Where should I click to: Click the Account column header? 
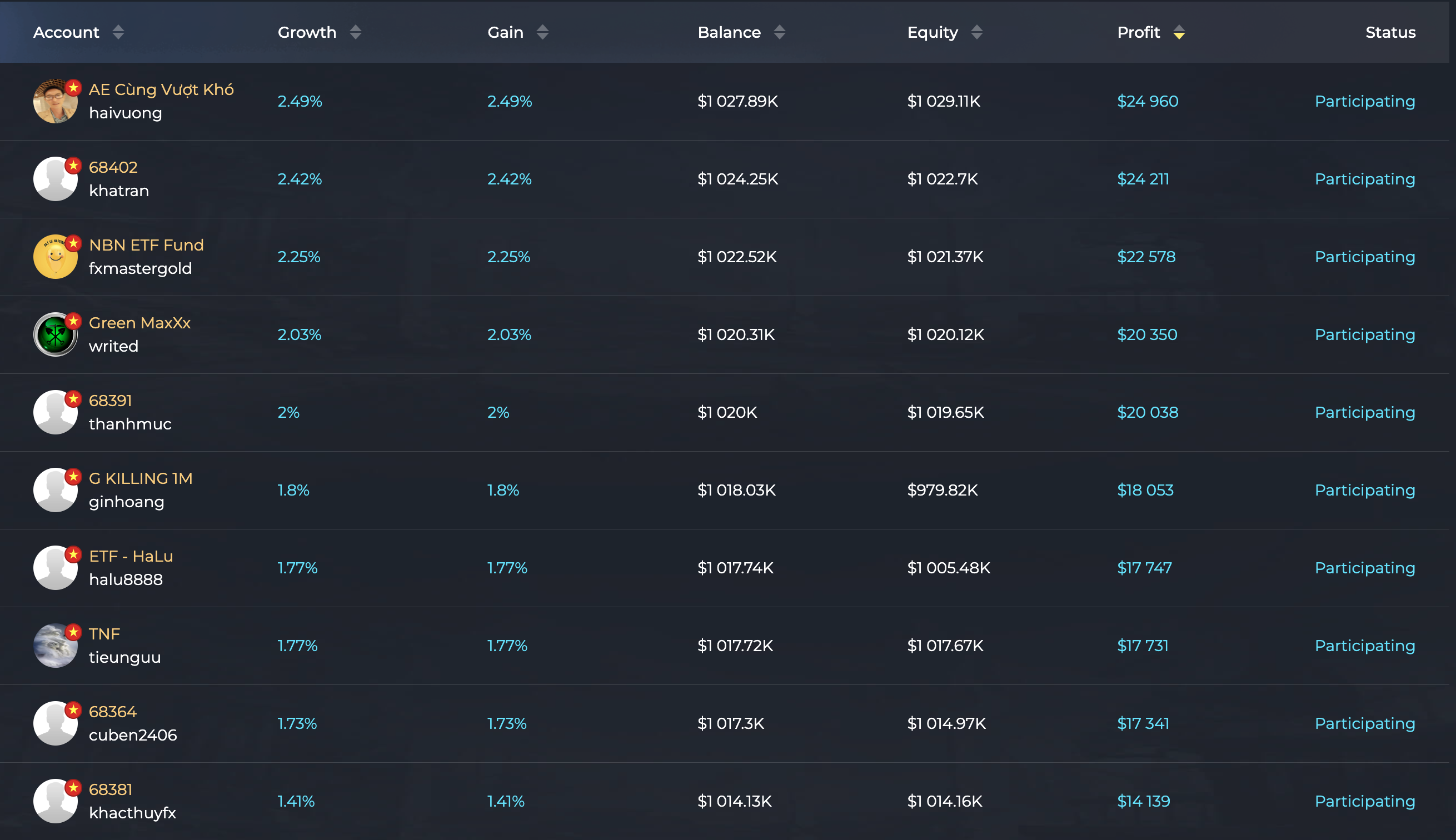point(66,32)
